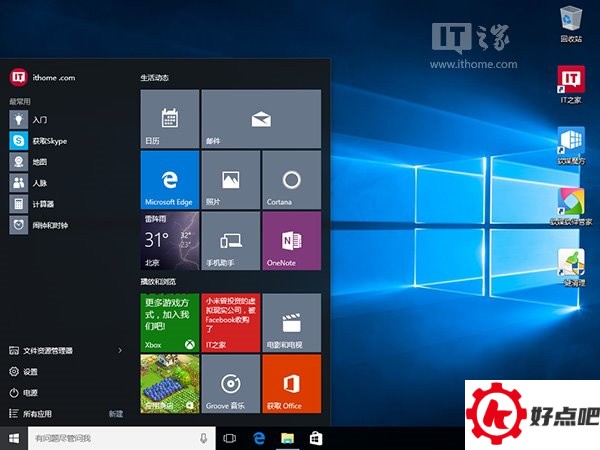Open the 手机助手 tile
The width and height of the screenshot is (600, 450).
[231, 241]
